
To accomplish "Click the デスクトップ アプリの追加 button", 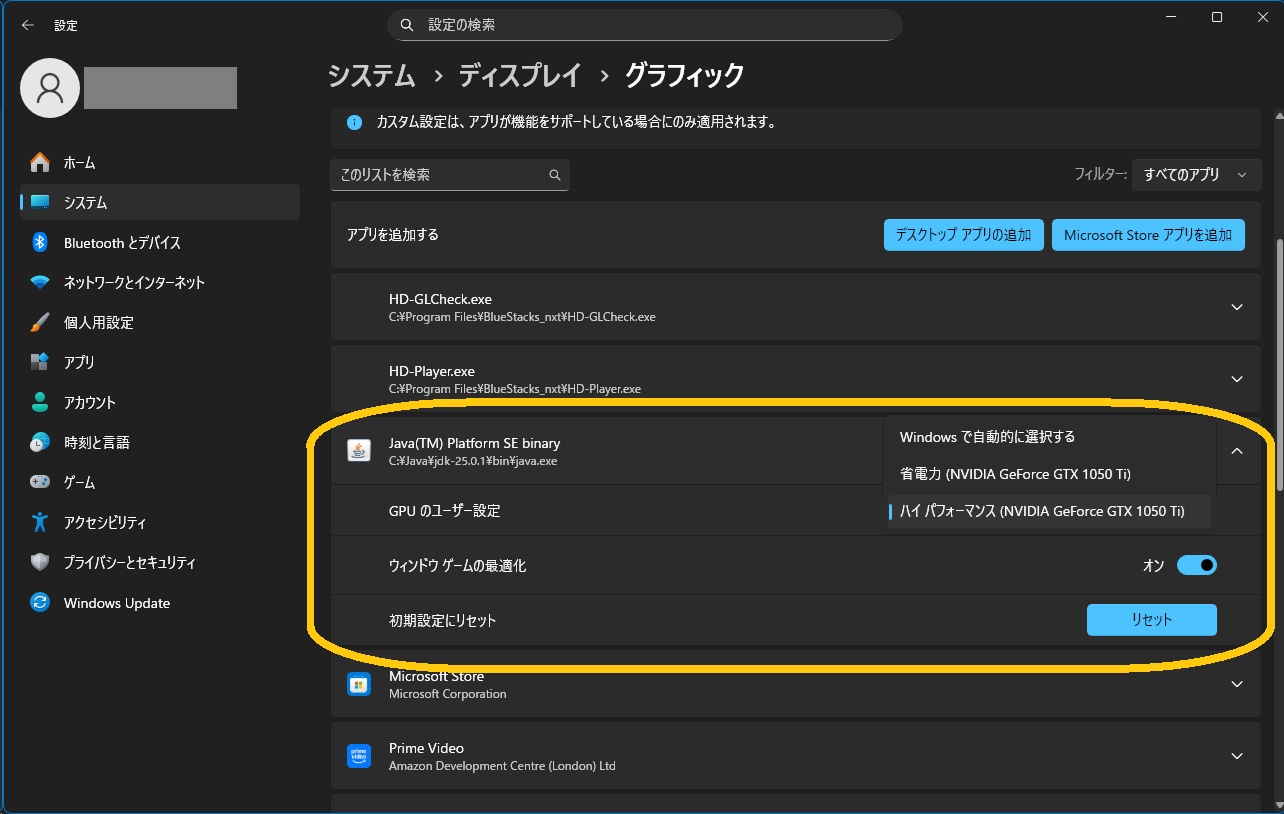I will (x=963, y=235).
